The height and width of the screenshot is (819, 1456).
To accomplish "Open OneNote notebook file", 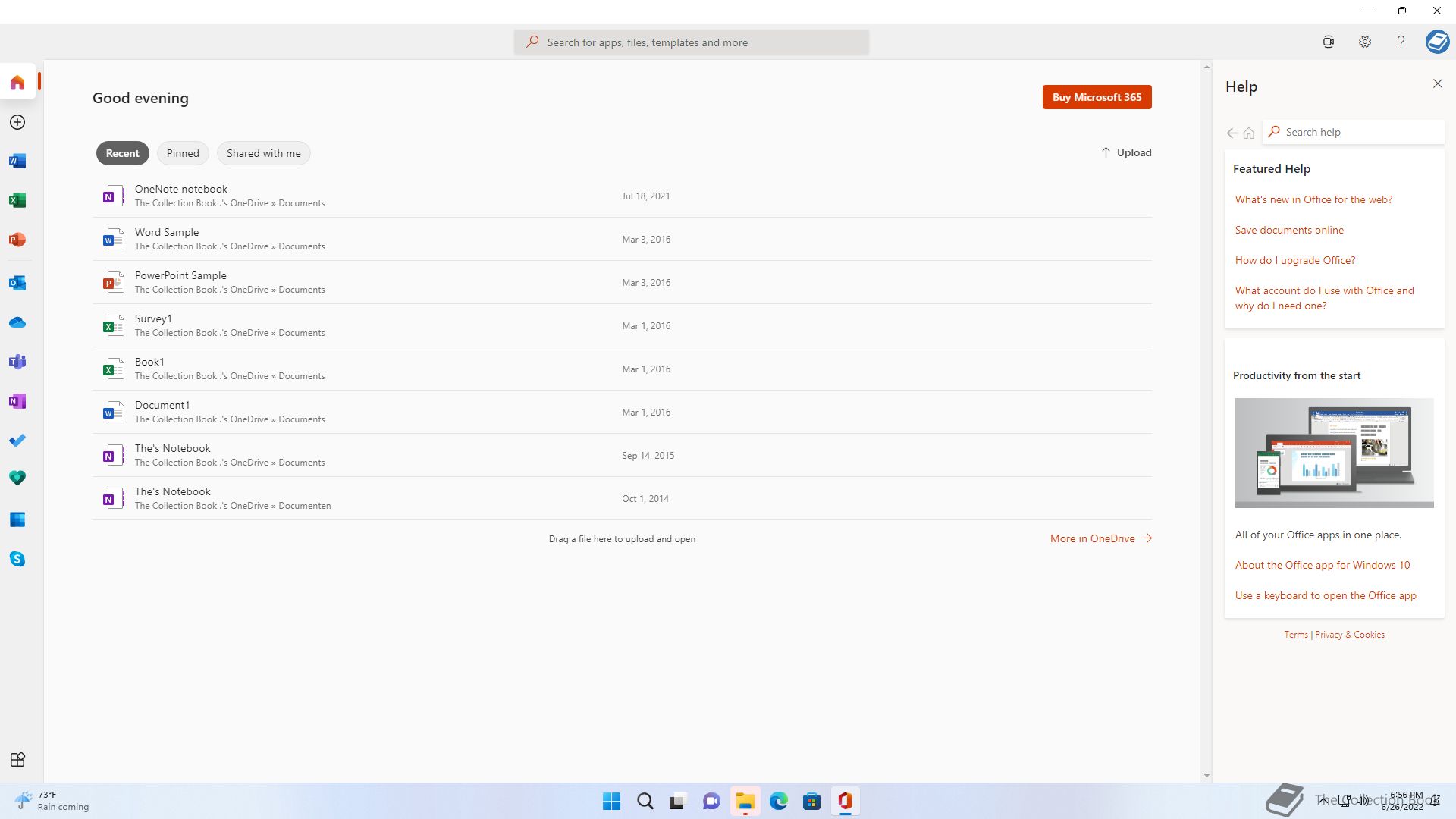I will point(622,196).
